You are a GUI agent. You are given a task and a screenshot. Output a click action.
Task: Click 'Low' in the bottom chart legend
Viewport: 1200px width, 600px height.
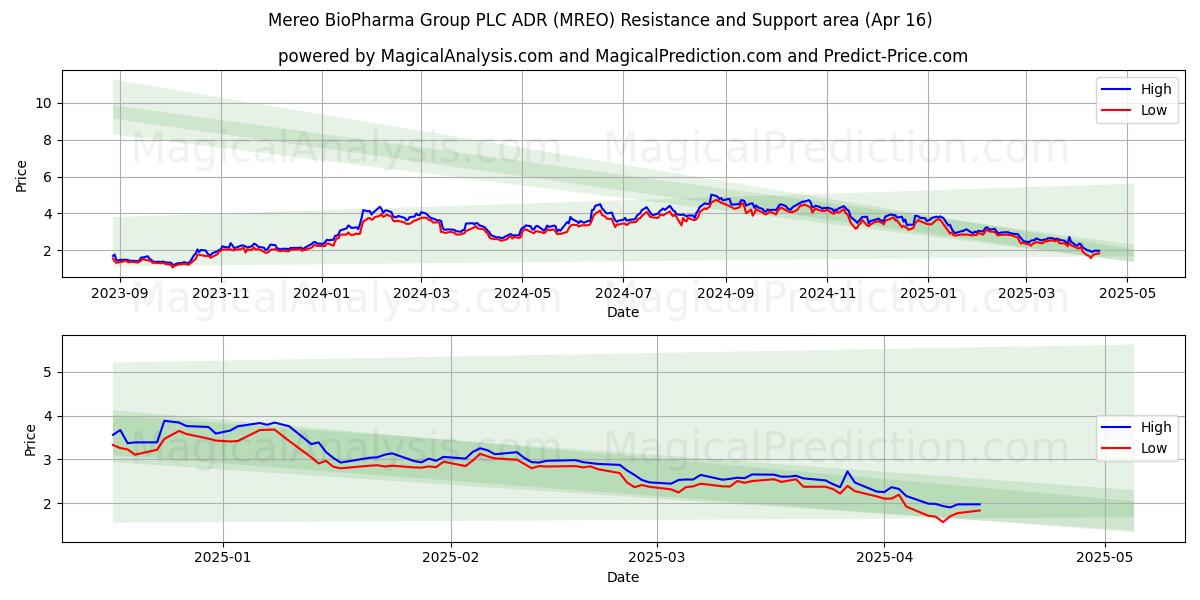pos(1154,448)
